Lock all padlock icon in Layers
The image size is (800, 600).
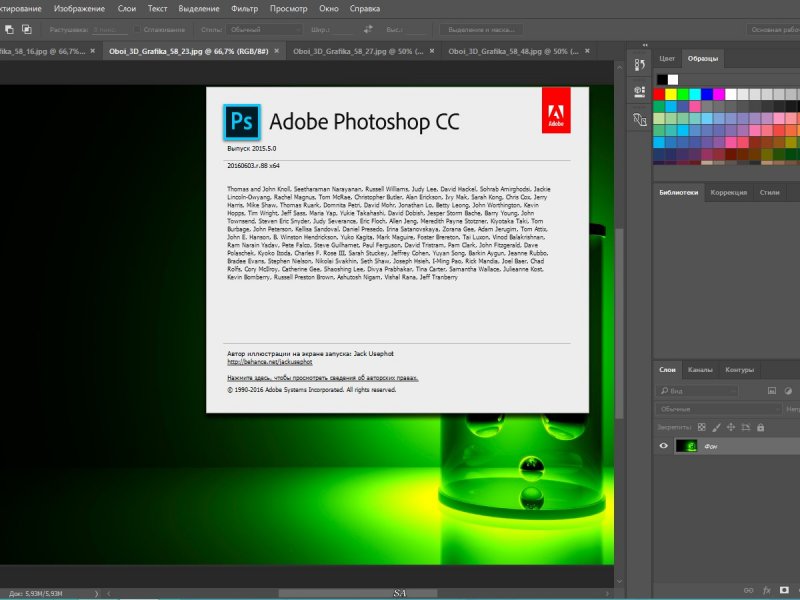760,427
